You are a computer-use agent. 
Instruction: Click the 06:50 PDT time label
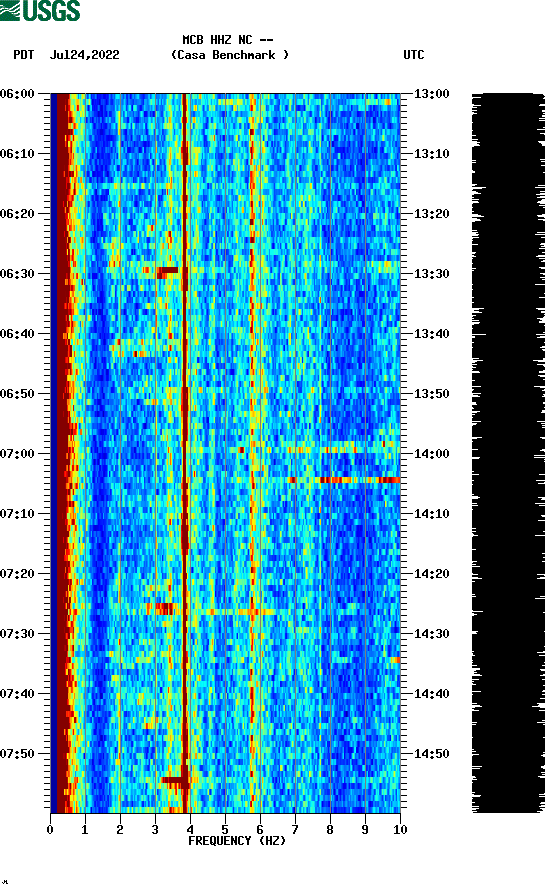pos(18,394)
